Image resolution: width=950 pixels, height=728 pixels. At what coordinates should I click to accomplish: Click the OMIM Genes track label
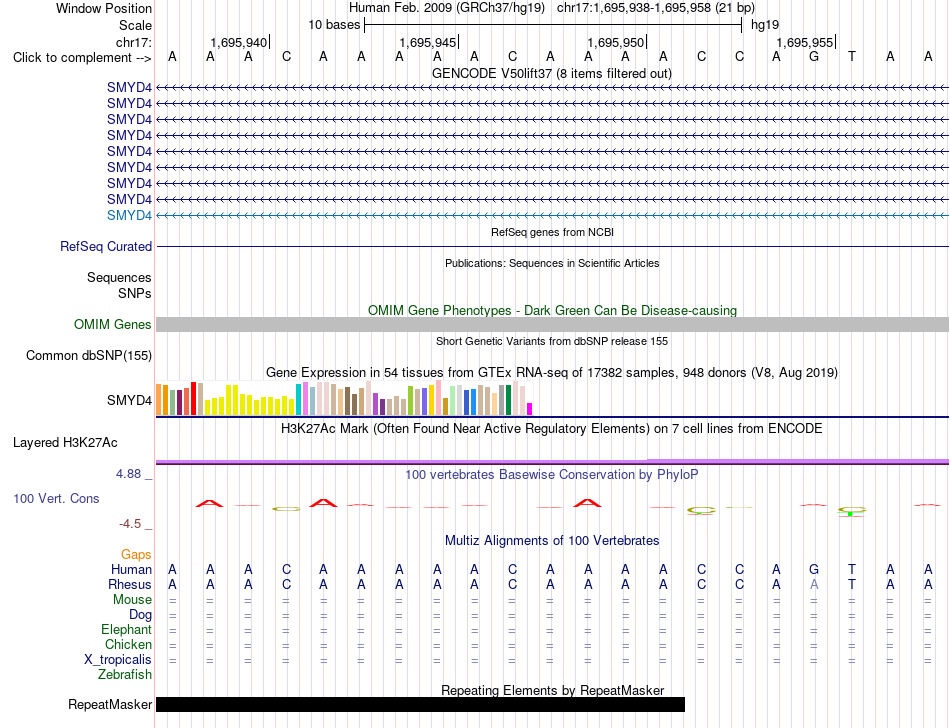coord(113,325)
